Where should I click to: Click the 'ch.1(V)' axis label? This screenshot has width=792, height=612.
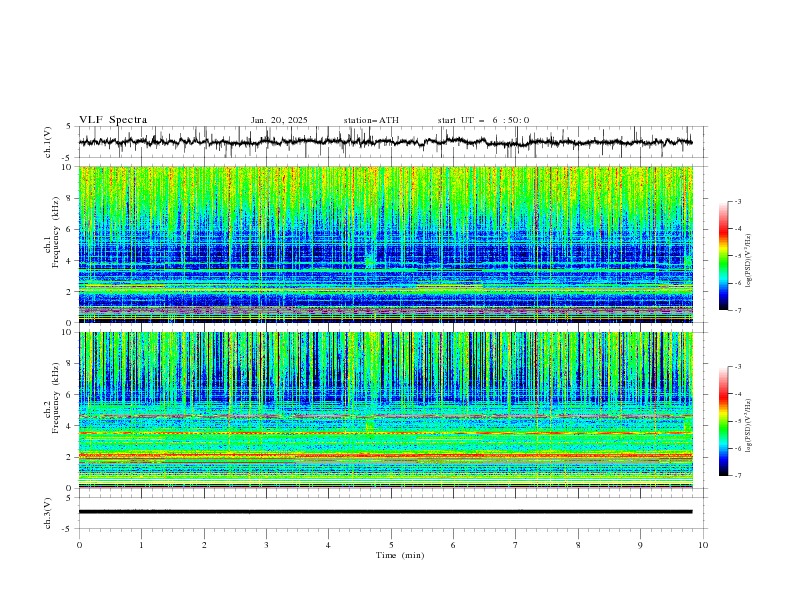48,142
